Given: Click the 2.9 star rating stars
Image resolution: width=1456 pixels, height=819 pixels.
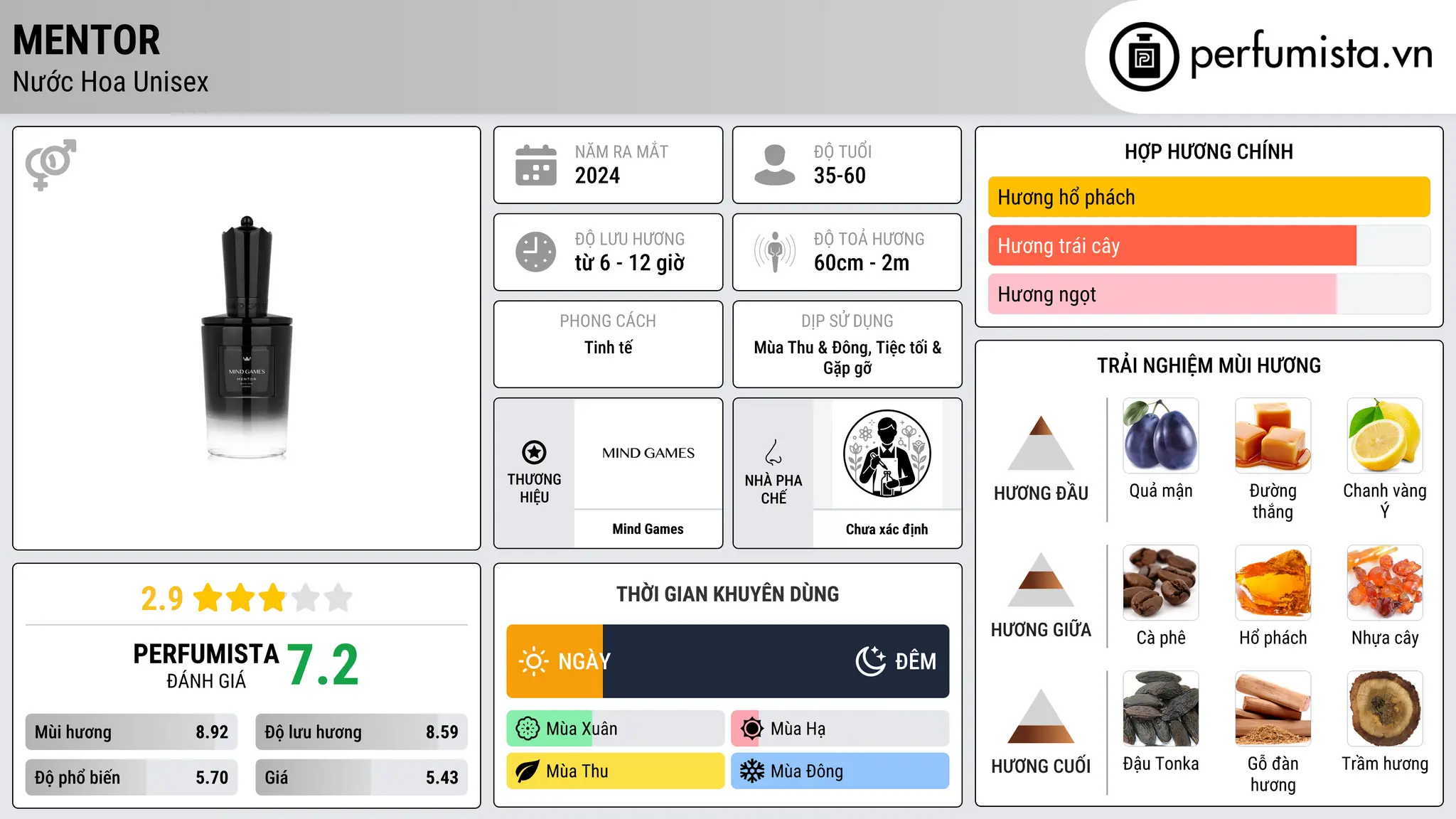Looking at the screenshot, I should pos(273,598).
